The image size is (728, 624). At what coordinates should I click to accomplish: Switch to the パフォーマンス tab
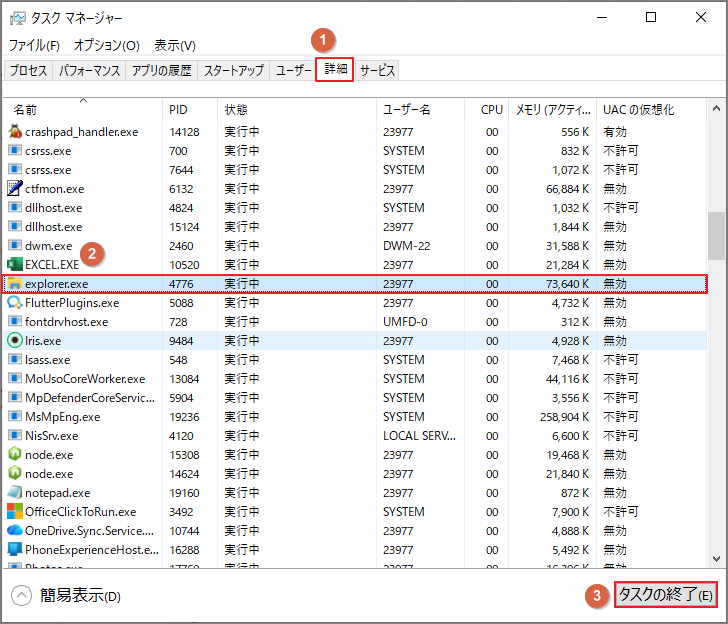tap(89, 71)
